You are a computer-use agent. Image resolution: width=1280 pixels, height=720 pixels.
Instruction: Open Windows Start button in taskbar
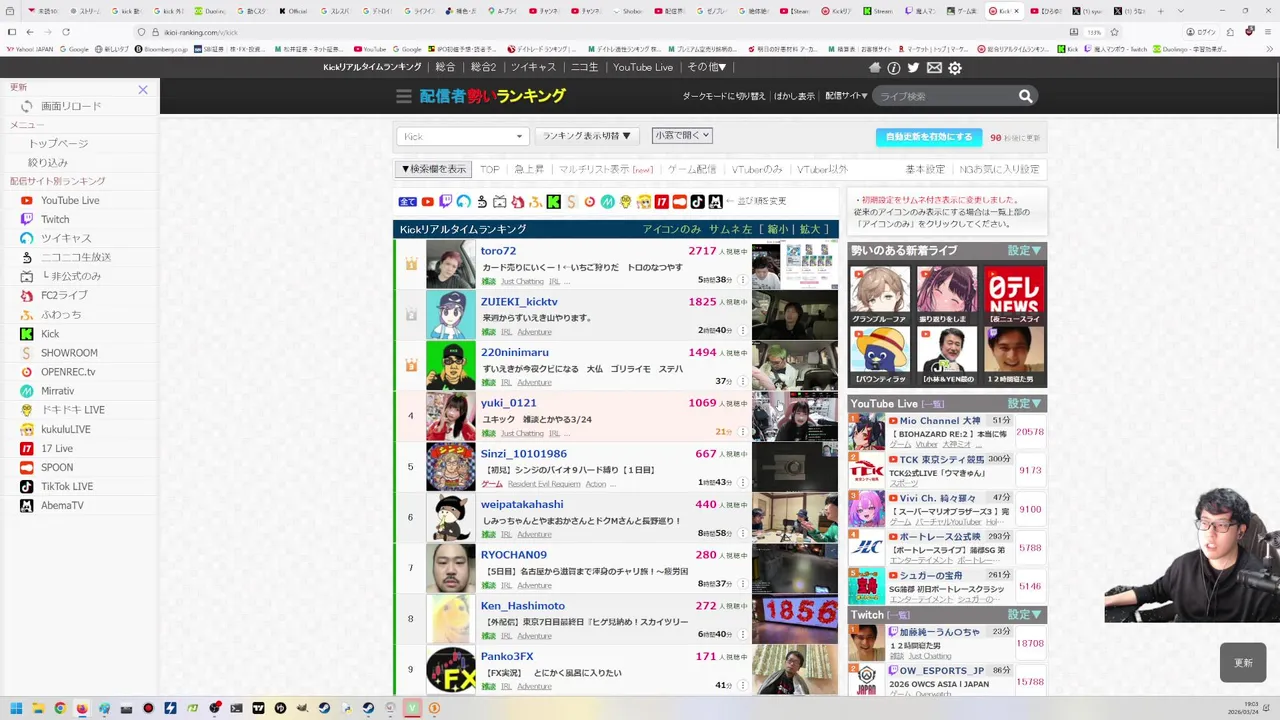coord(16,708)
